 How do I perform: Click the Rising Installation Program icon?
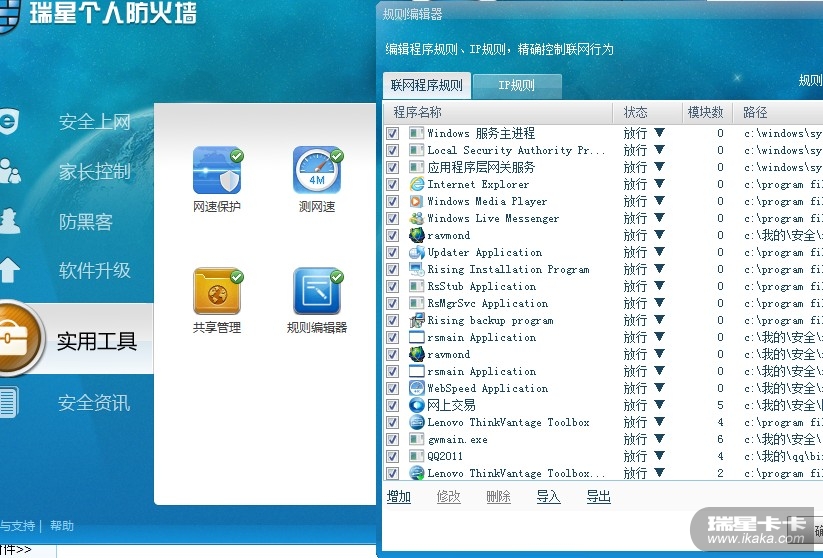click(x=417, y=269)
